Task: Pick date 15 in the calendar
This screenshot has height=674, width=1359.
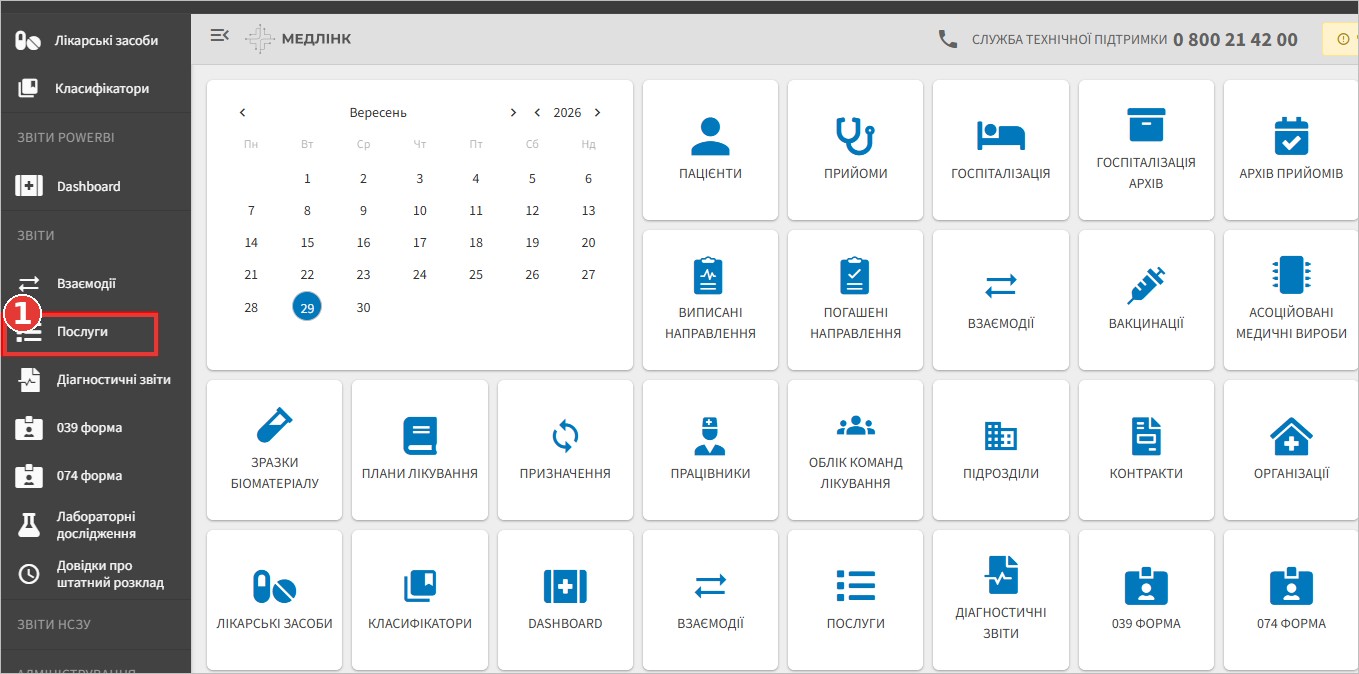Action: pyautogui.click(x=307, y=243)
